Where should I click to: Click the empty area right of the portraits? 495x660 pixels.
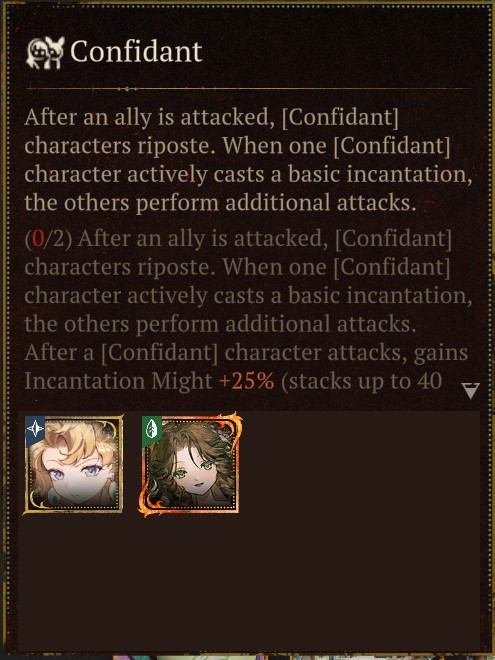[362, 465]
